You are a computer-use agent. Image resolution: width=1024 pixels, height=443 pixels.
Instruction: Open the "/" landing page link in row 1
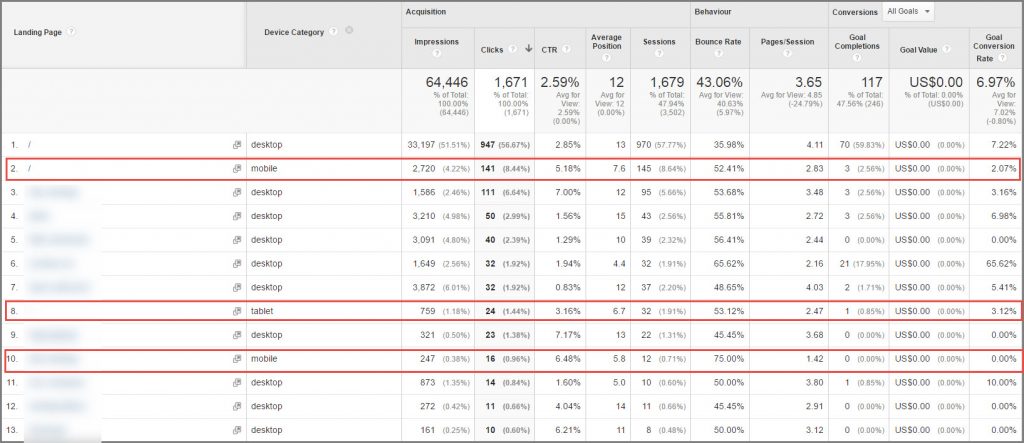coord(30,145)
